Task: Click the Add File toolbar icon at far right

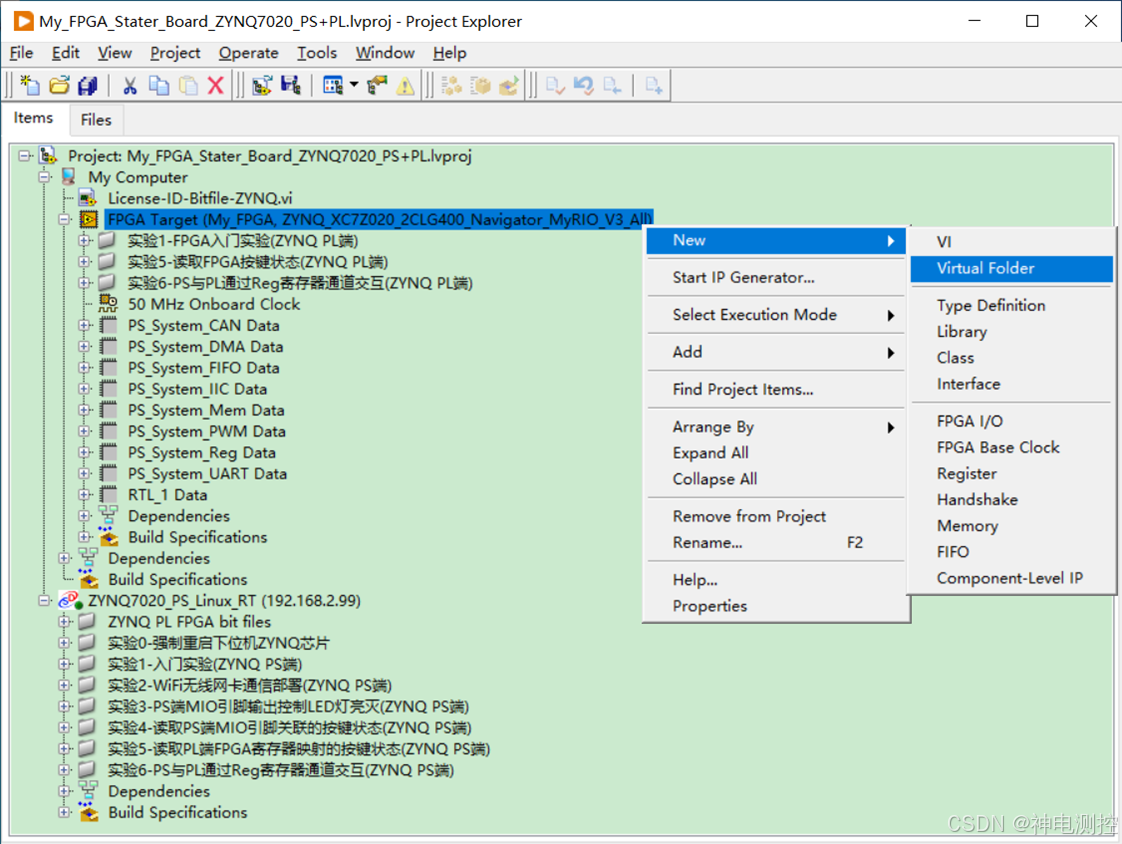Action: pyautogui.click(x=653, y=85)
